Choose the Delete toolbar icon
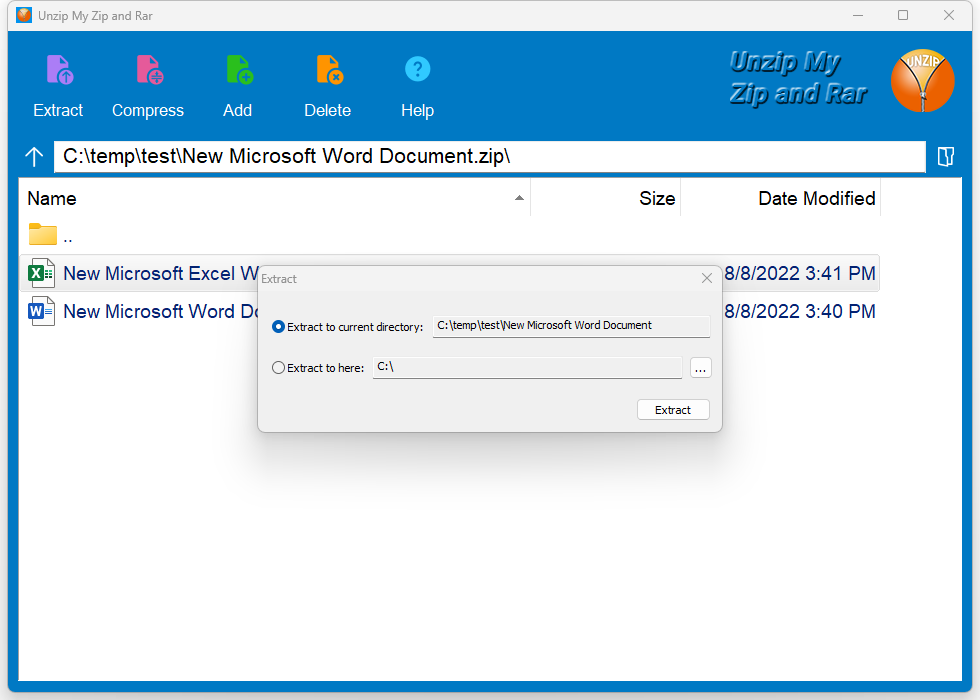 coord(329,69)
